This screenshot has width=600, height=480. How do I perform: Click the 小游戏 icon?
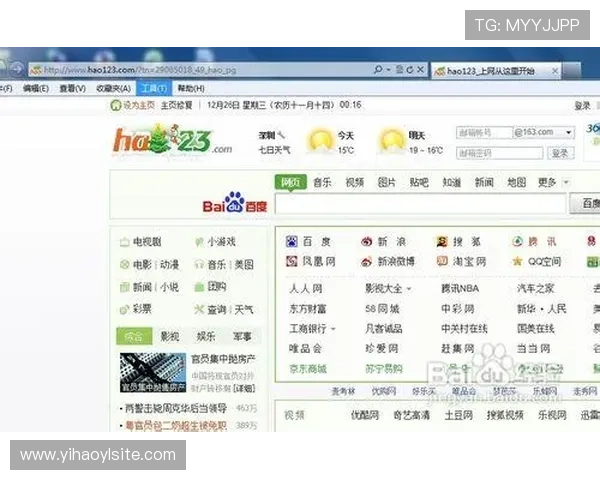(x=199, y=242)
